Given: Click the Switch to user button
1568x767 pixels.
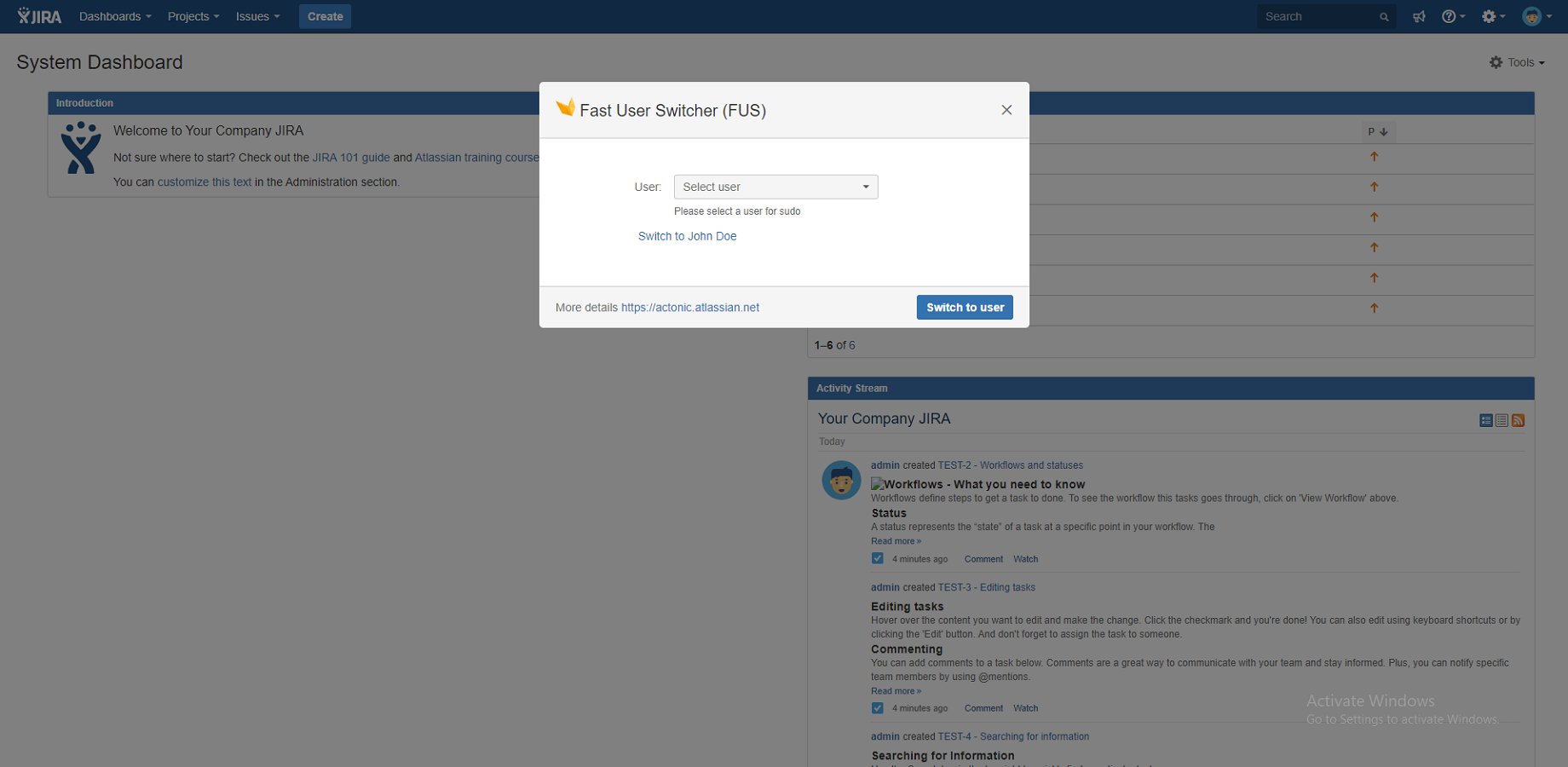Looking at the screenshot, I should pyautogui.click(x=965, y=307).
